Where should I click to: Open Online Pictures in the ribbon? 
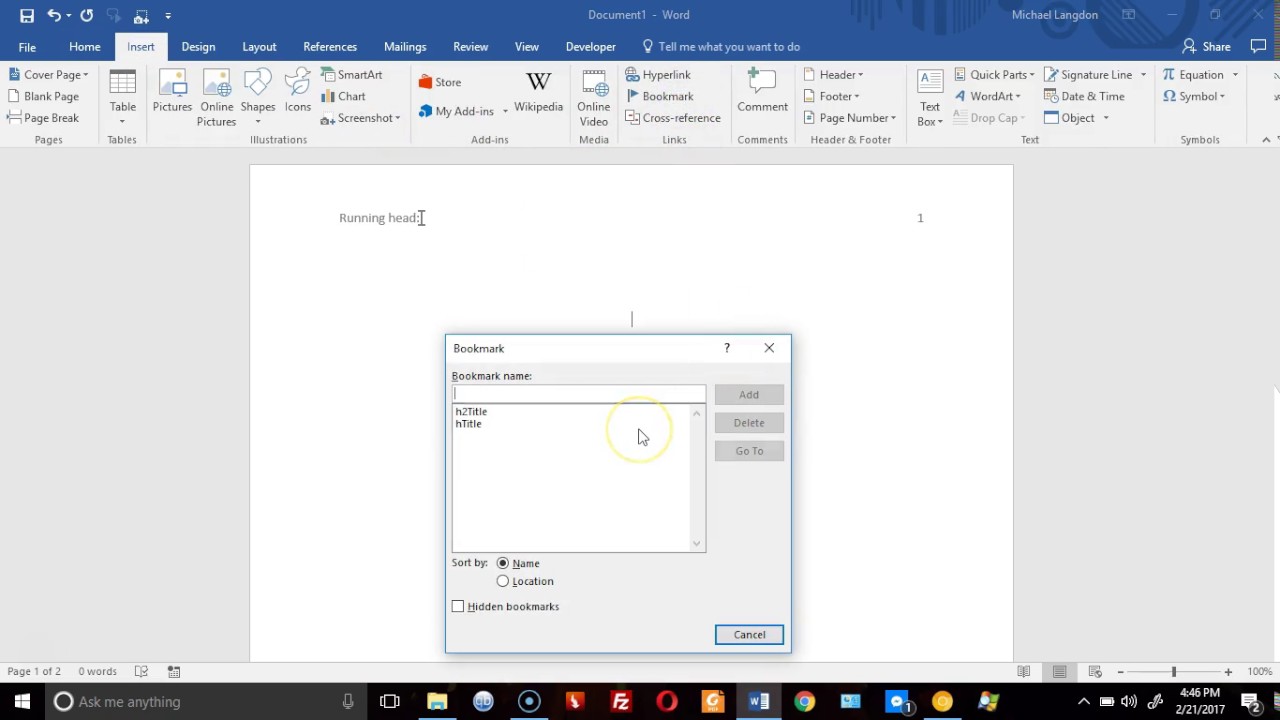coord(216,98)
